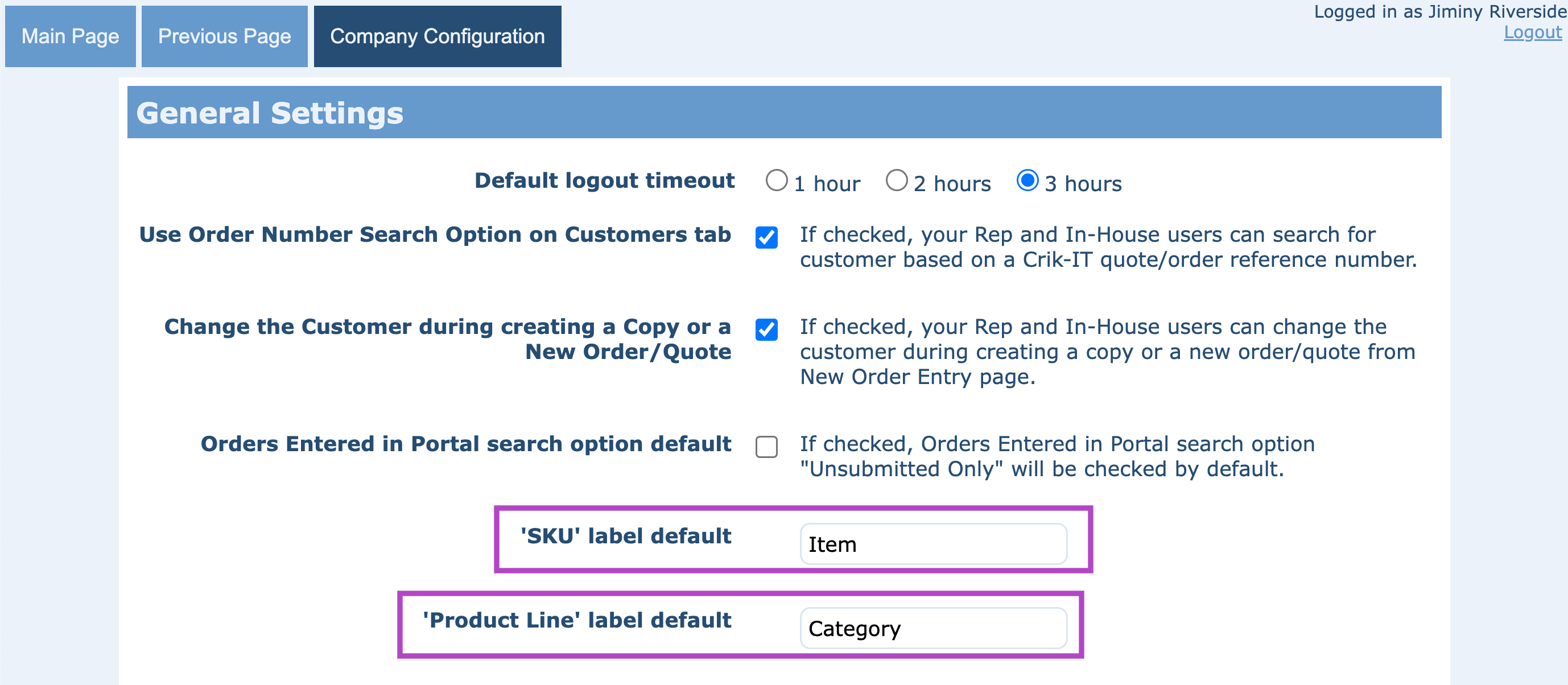The image size is (1568, 685).
Task: Enable Orders Entered in Portal default checkbox
Action: [x=766, y=446]
